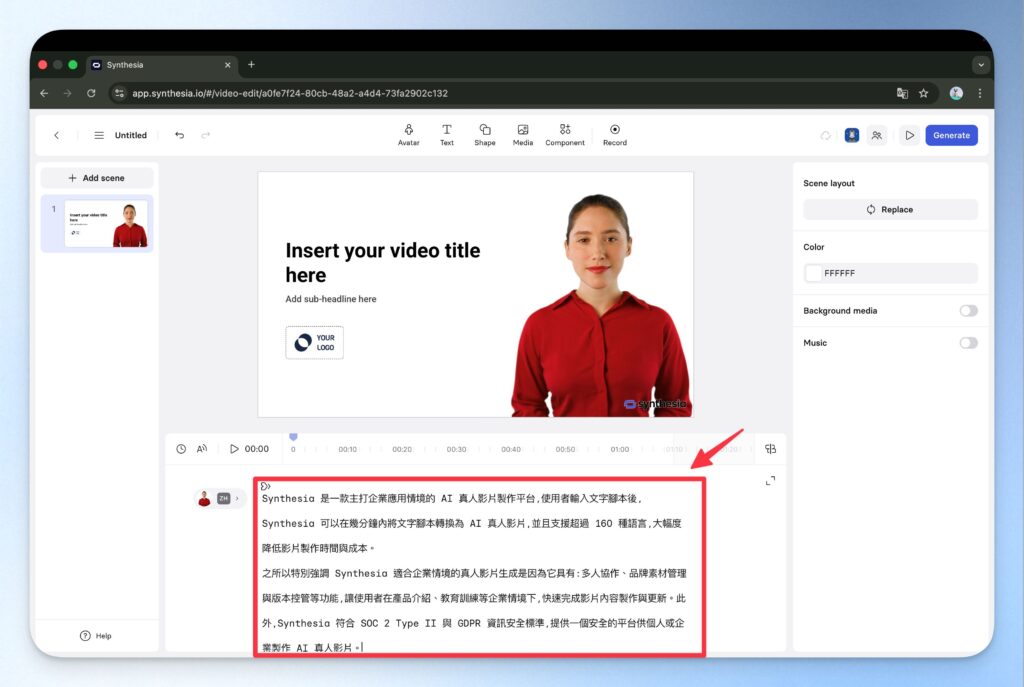Open the Media library icon

(x=522, y=134)
